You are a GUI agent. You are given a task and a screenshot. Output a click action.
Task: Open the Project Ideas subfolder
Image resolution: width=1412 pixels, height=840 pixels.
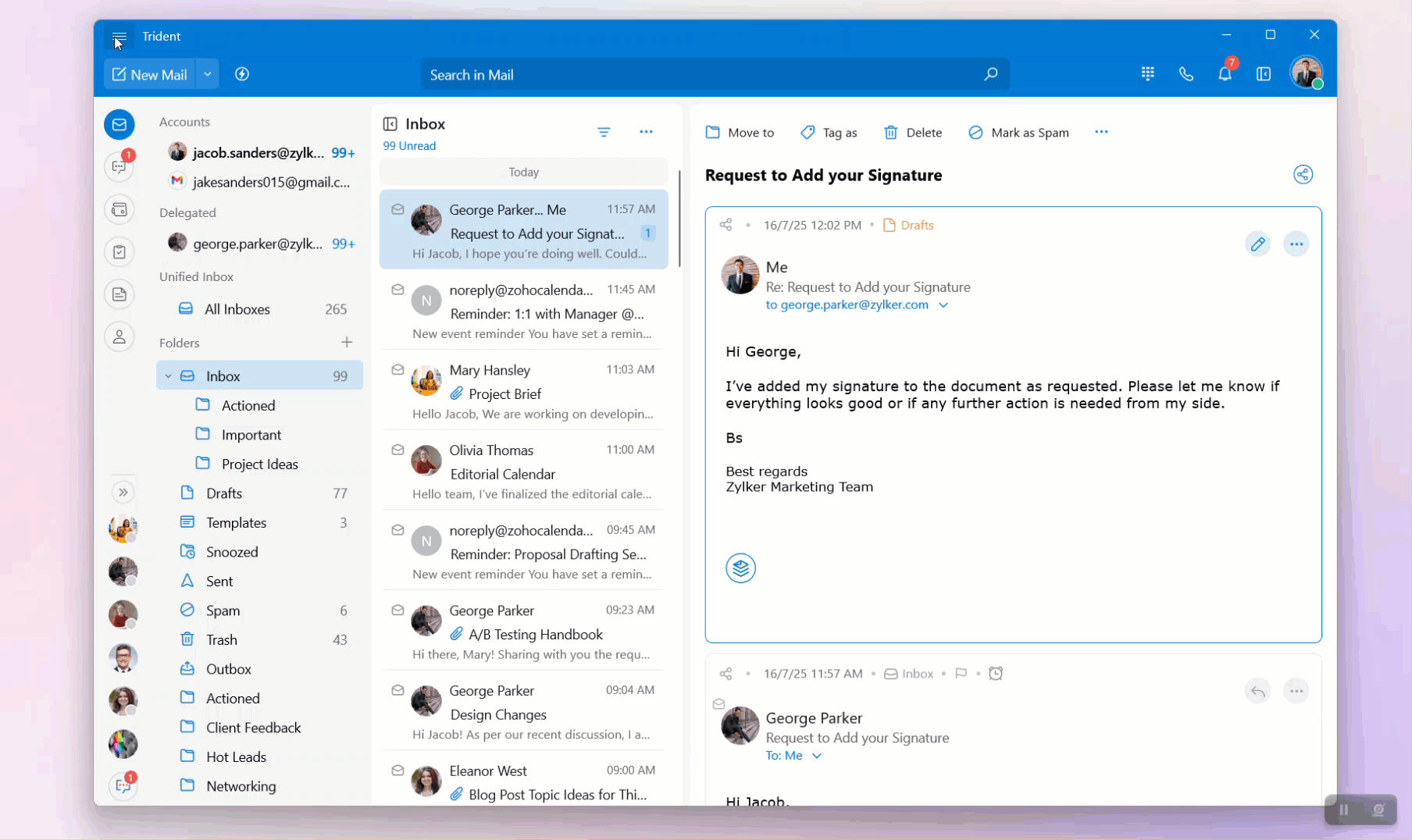click(x=261, y=464)
